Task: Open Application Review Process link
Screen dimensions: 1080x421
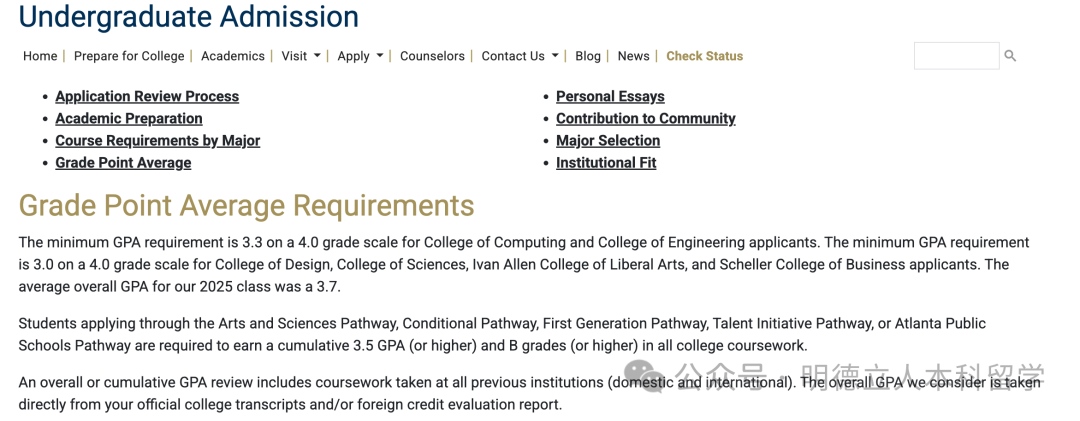Action: click(x=147, y=97)
